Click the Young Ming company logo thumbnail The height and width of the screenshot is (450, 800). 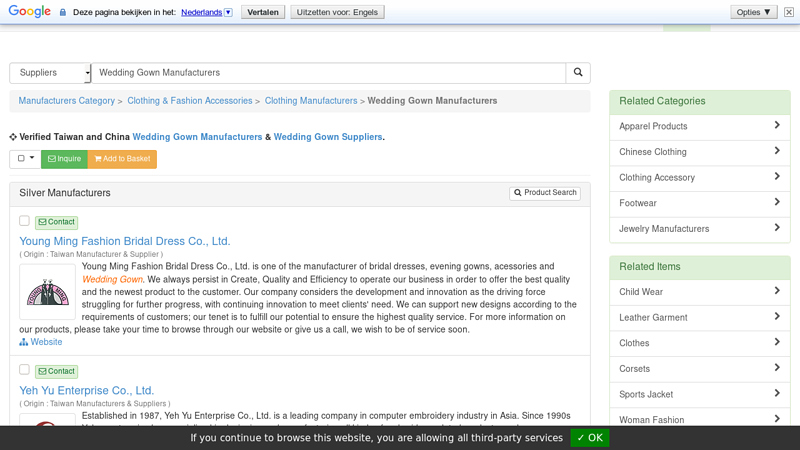tap(47, 292)
